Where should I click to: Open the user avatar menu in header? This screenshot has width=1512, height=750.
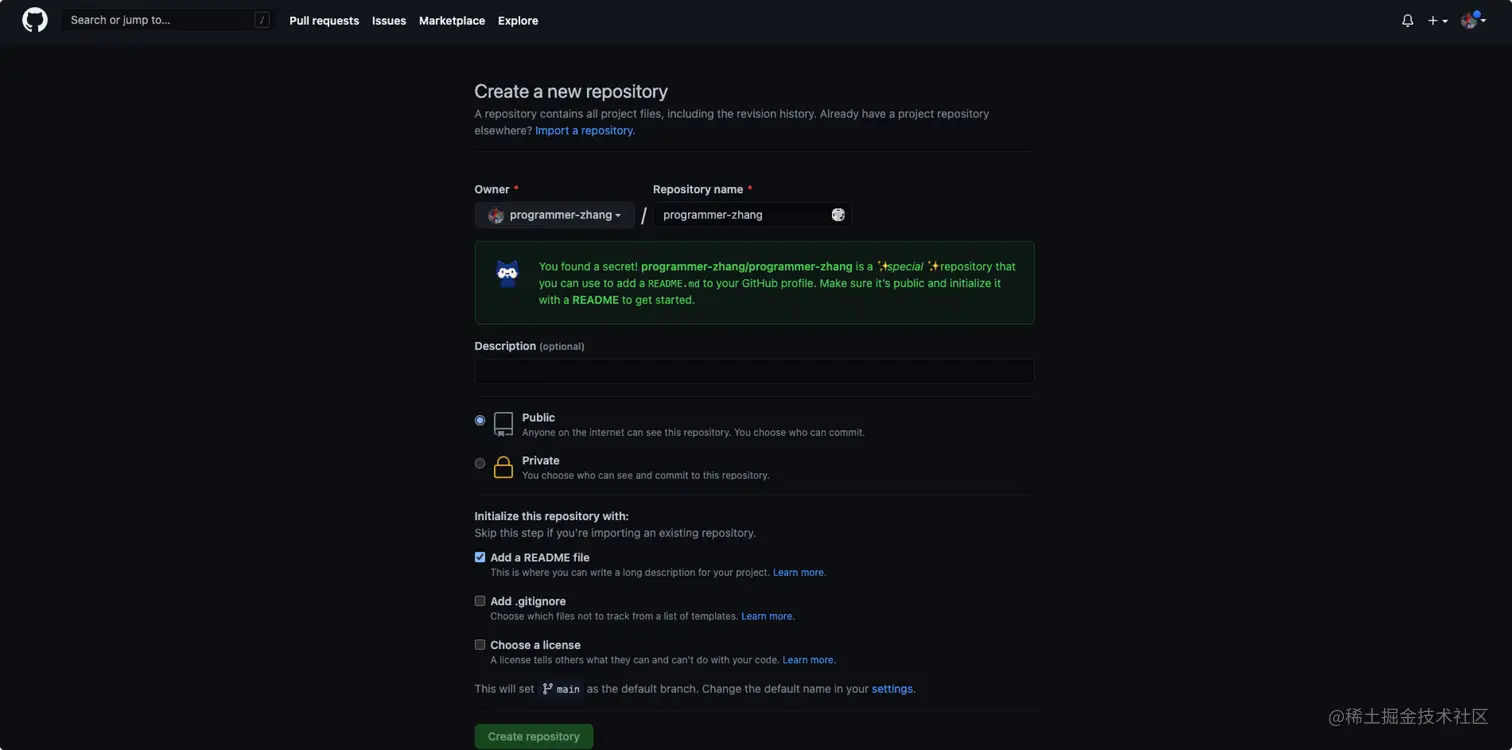coord(1473,20)
